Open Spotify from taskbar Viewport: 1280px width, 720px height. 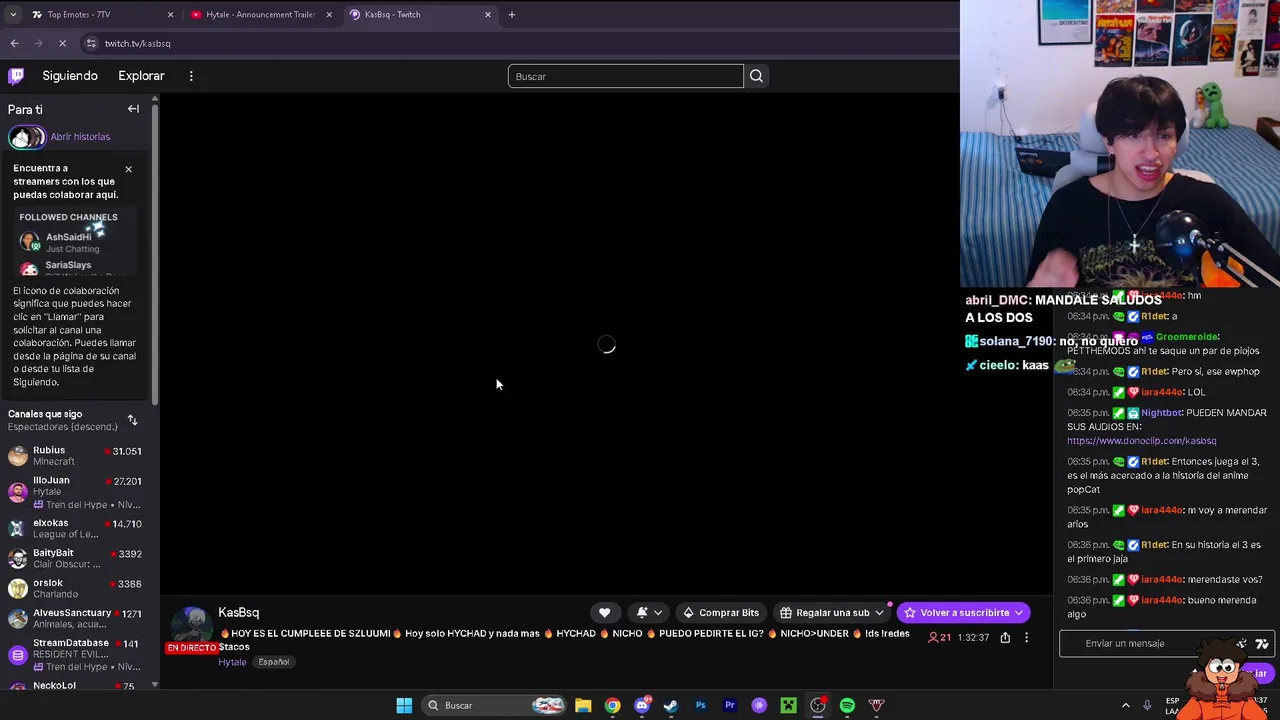tap(847, 705)
